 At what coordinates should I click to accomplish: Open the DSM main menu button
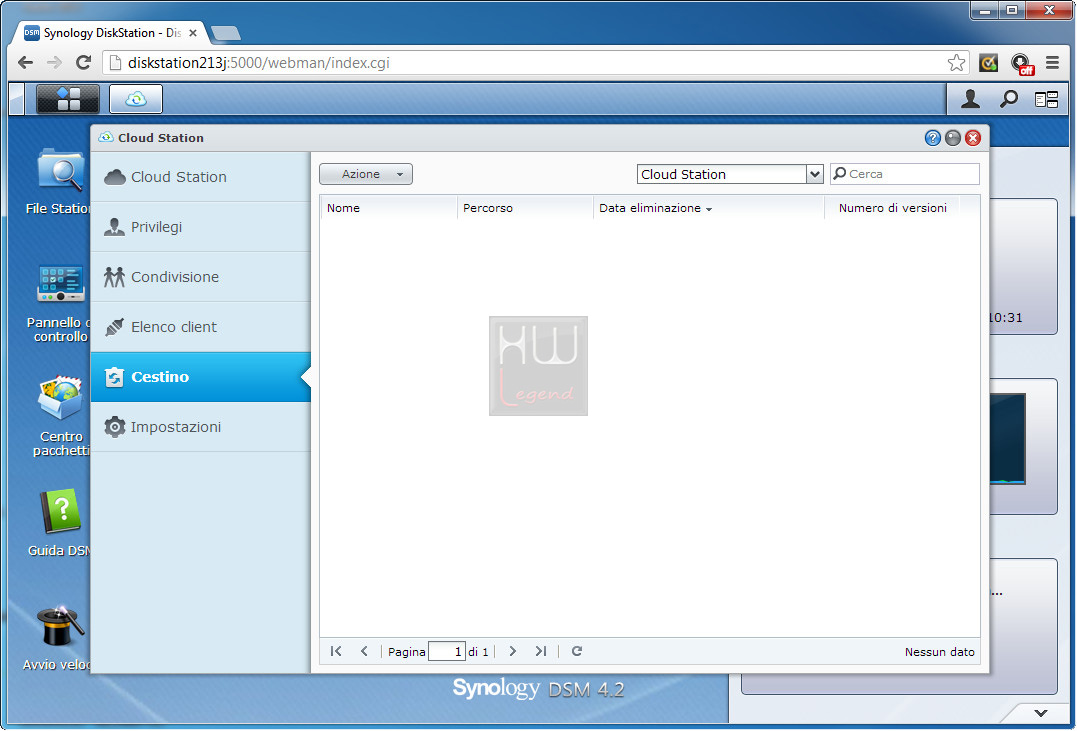coord(68,99)
